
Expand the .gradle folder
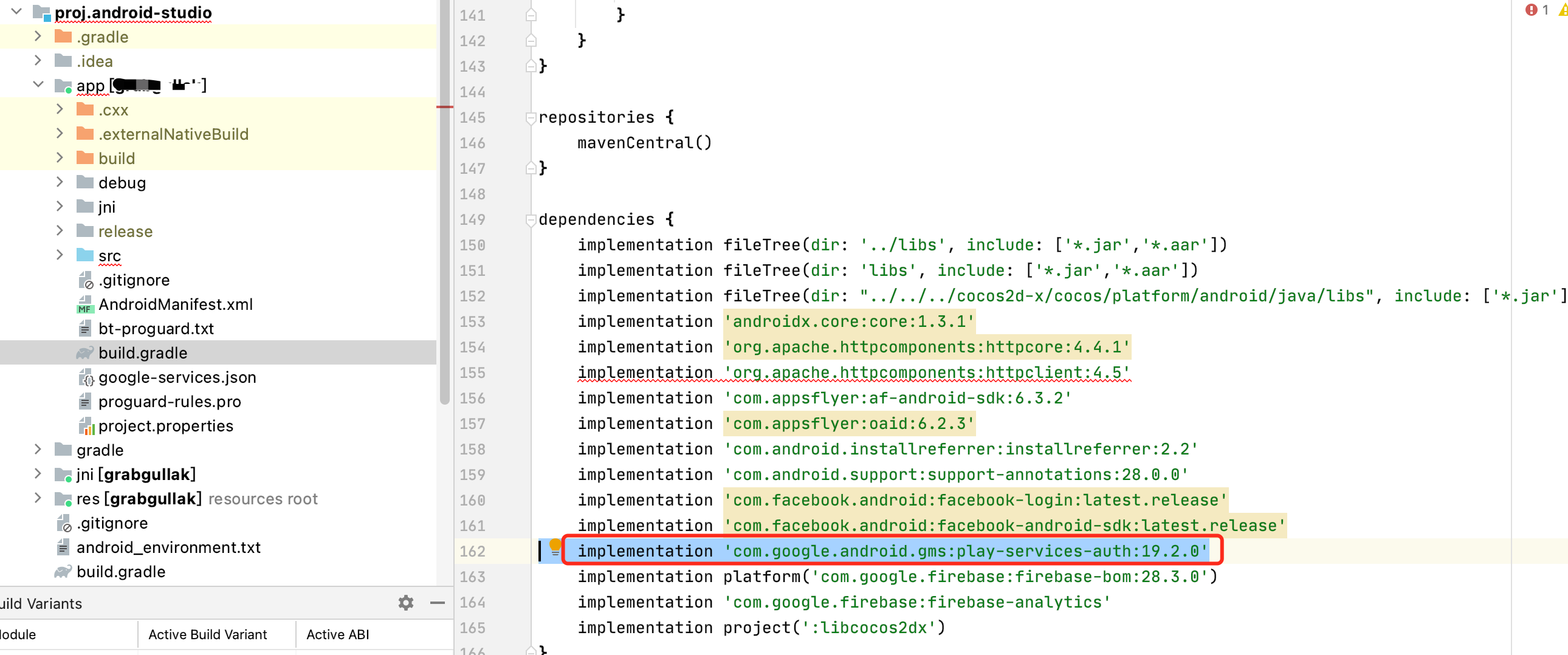(x=38, y=36)
